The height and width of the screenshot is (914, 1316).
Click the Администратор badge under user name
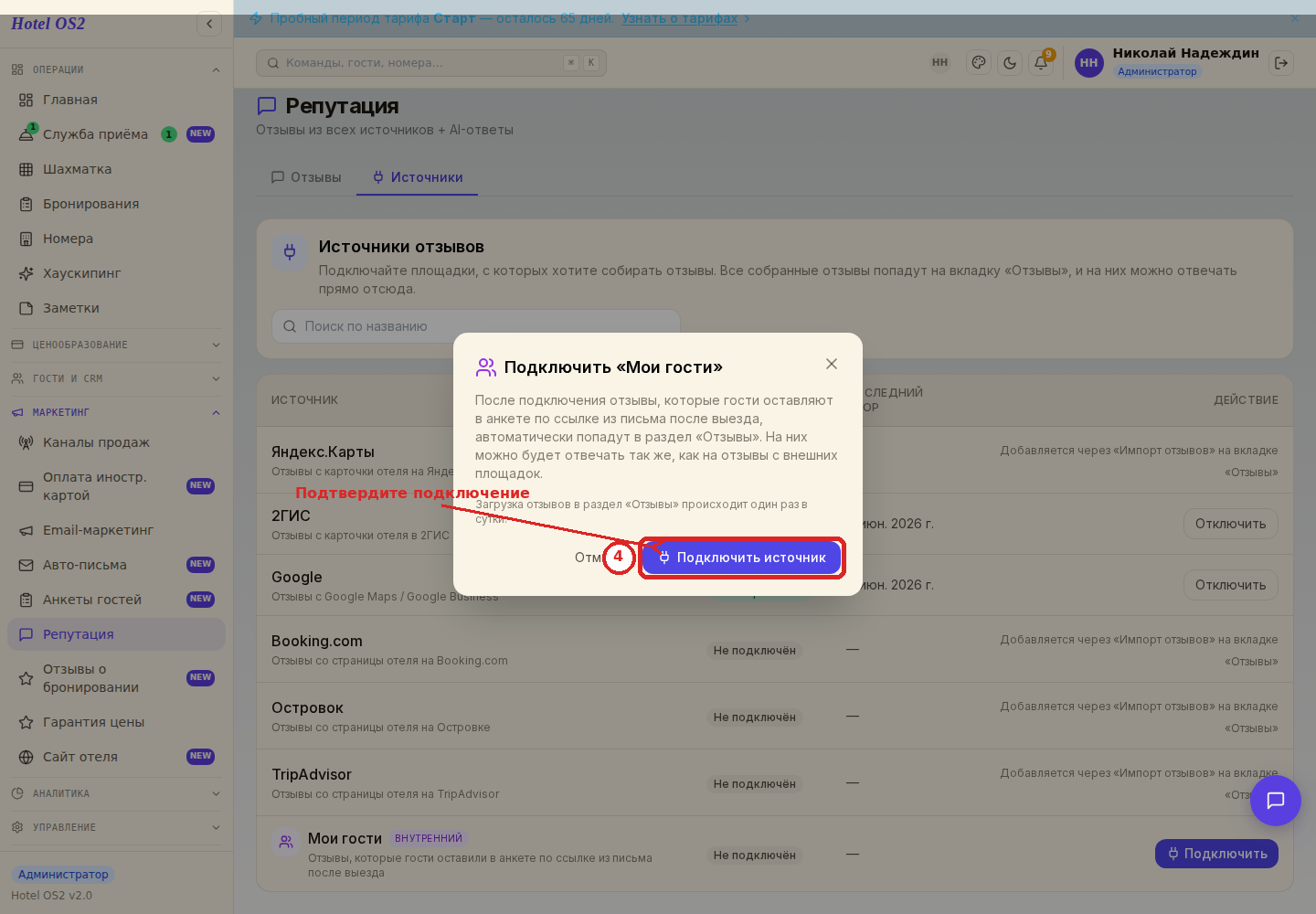pyautogui.click(x=1157, y=71)
